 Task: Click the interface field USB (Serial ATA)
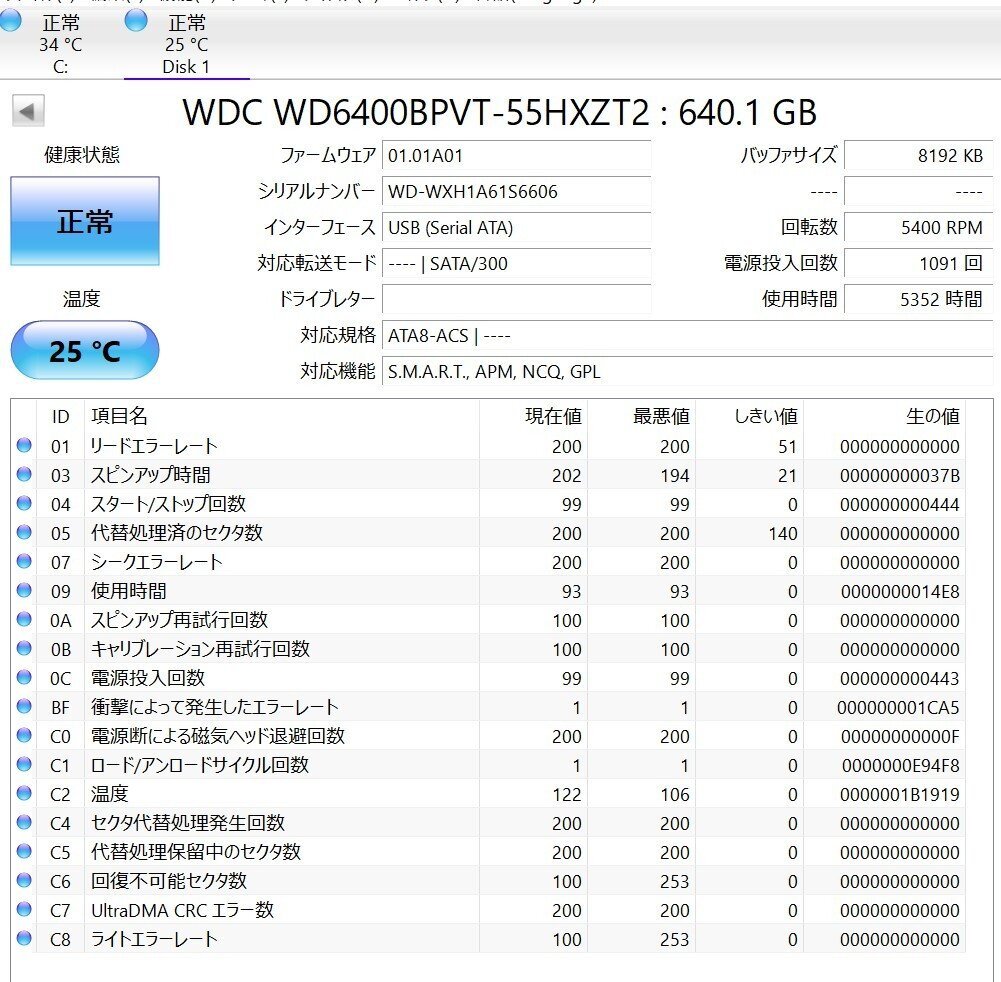click(516, 227)
